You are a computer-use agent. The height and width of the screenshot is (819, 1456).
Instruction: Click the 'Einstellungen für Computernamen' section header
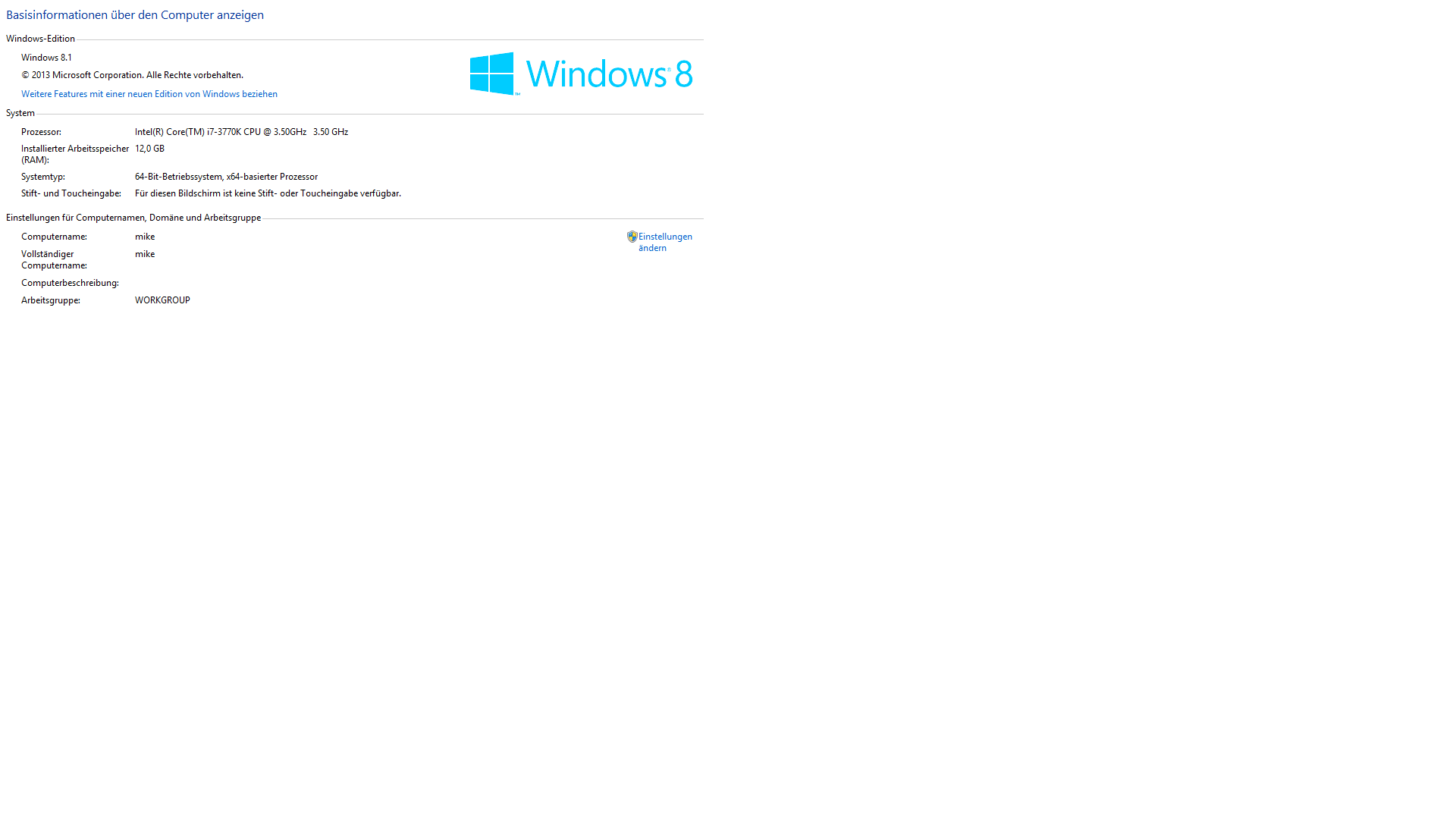[133, 218]
